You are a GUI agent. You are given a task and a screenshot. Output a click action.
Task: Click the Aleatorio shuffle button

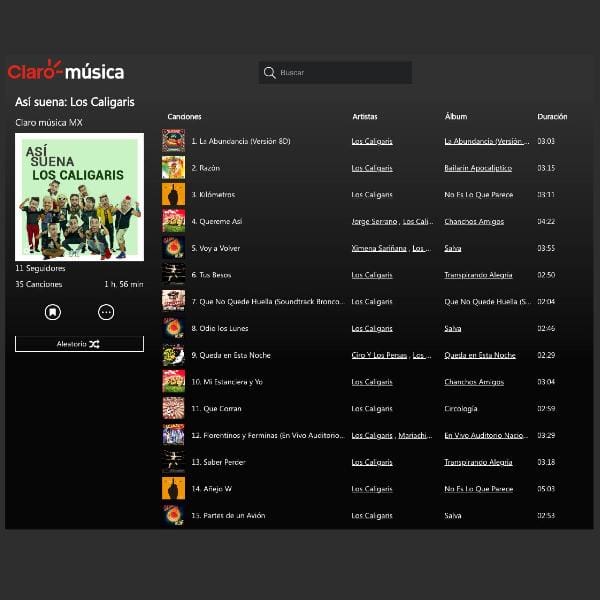[x=79, y=343]
